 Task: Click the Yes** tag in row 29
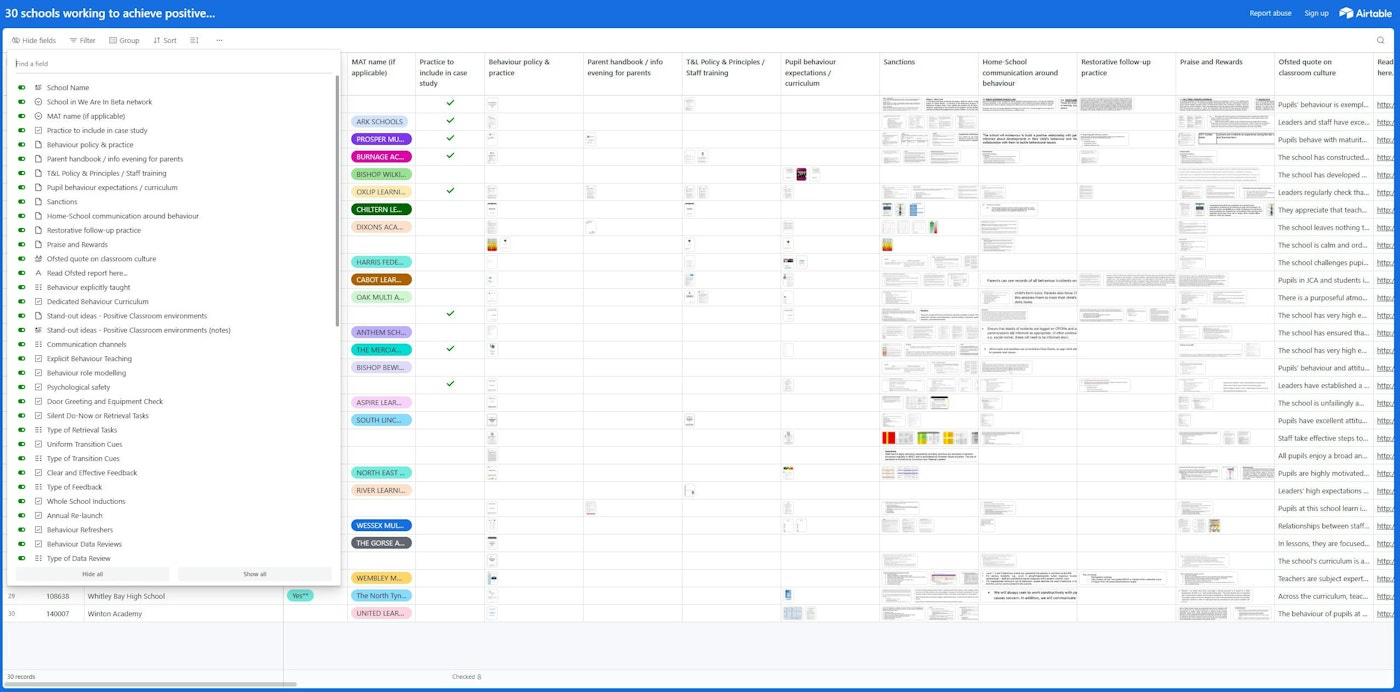(300, 596)
